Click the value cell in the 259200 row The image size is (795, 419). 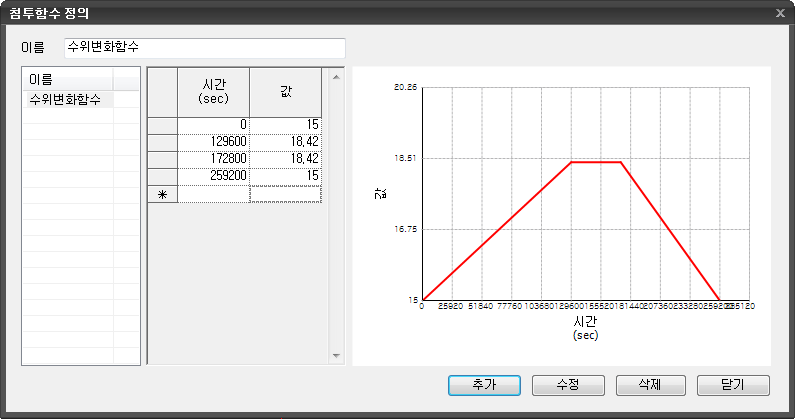point(285,175)
